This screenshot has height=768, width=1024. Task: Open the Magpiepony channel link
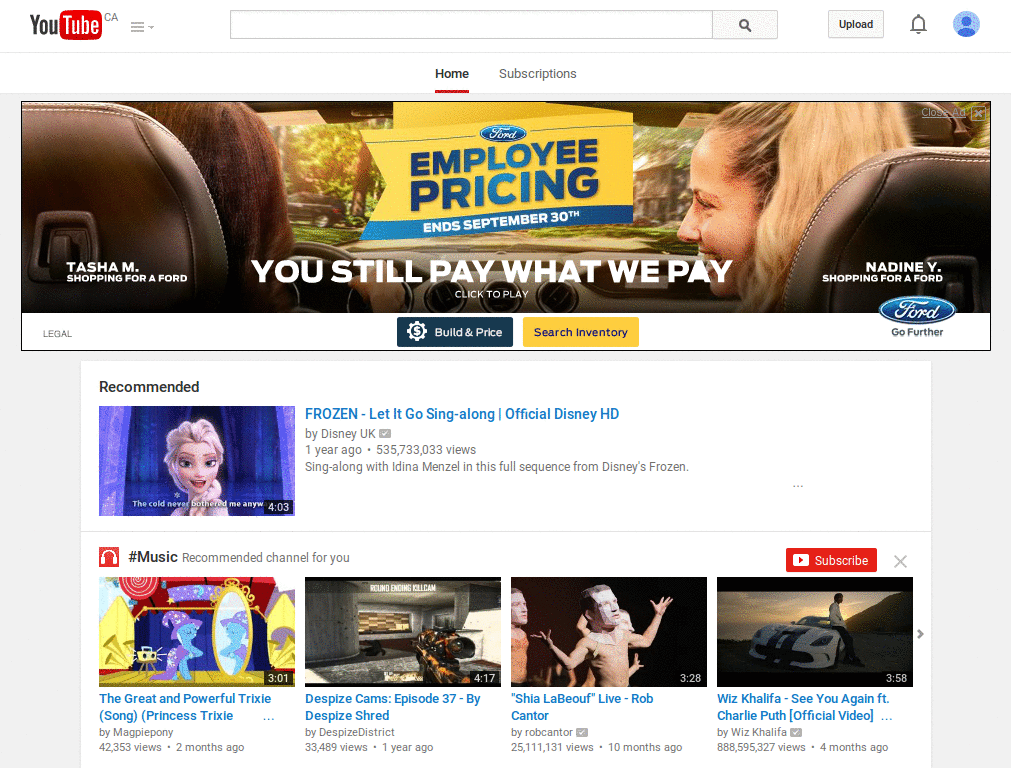143,732
